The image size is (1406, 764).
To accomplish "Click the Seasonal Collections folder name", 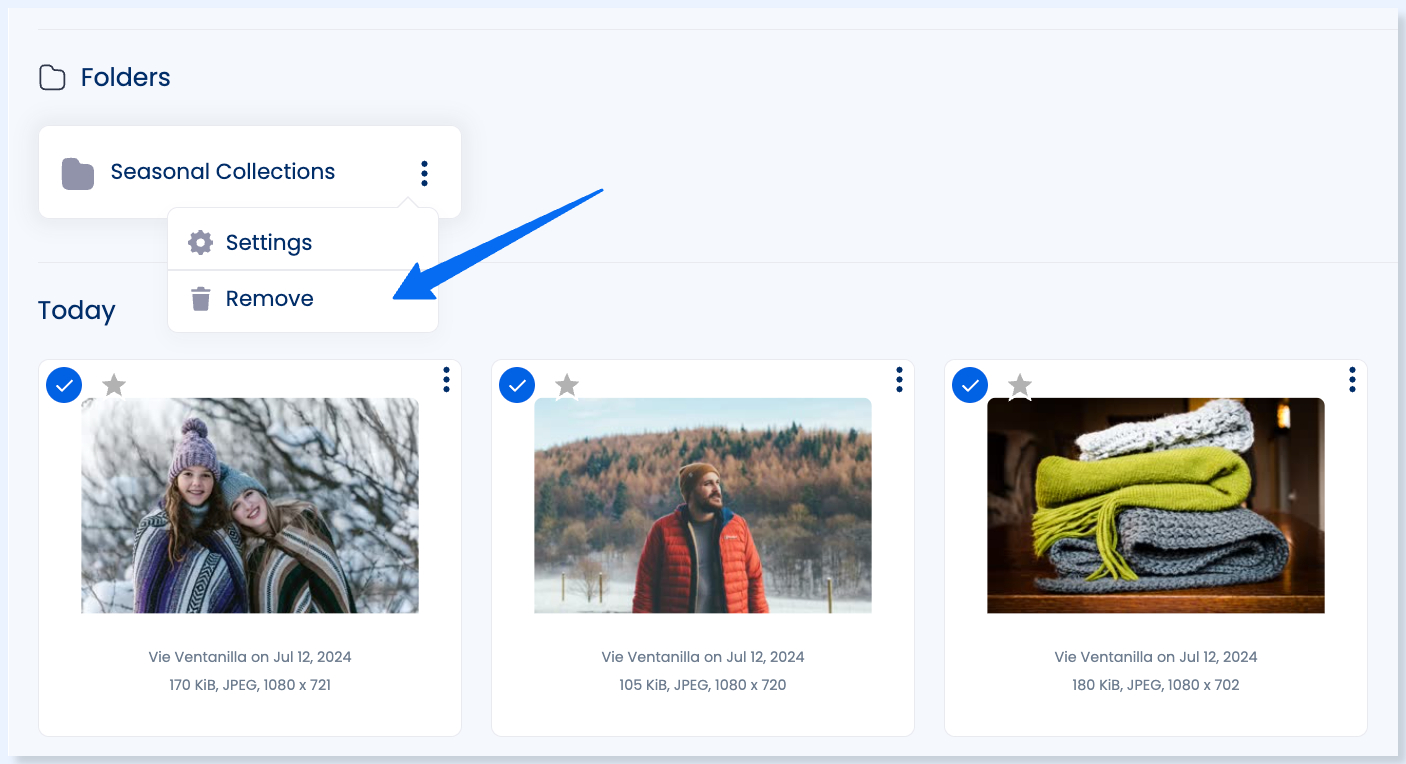I will pyautogui.click(x=223, y=172).
